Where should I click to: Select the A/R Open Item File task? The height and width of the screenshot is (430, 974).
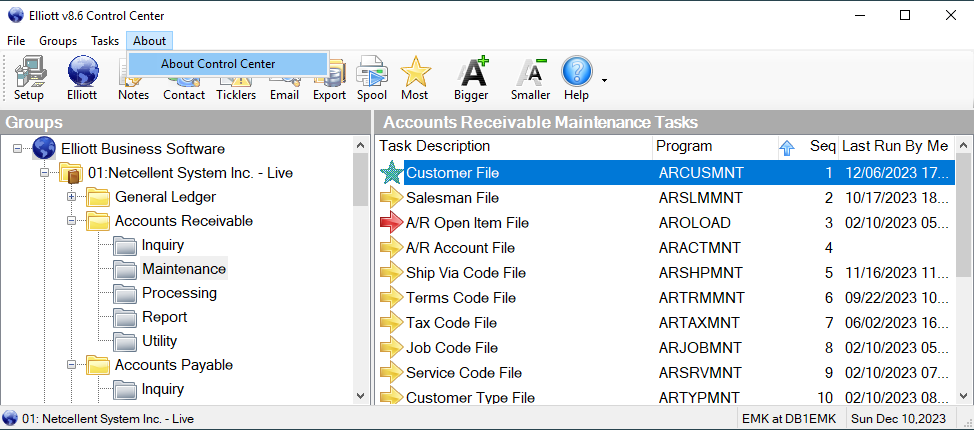click(467, 222)
